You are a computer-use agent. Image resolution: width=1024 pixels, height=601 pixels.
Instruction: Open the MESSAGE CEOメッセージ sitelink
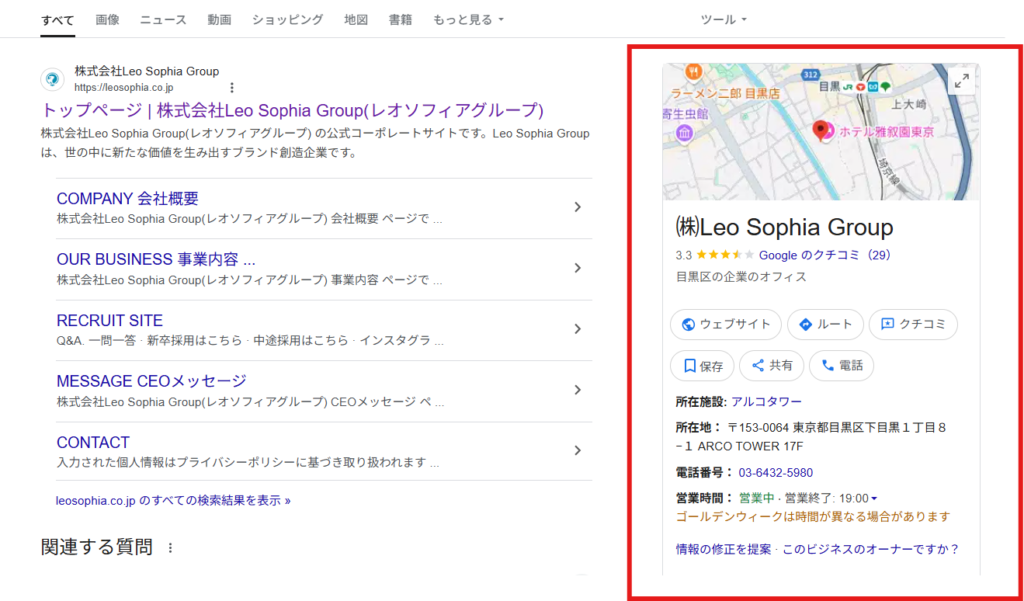tap(152, 381)
